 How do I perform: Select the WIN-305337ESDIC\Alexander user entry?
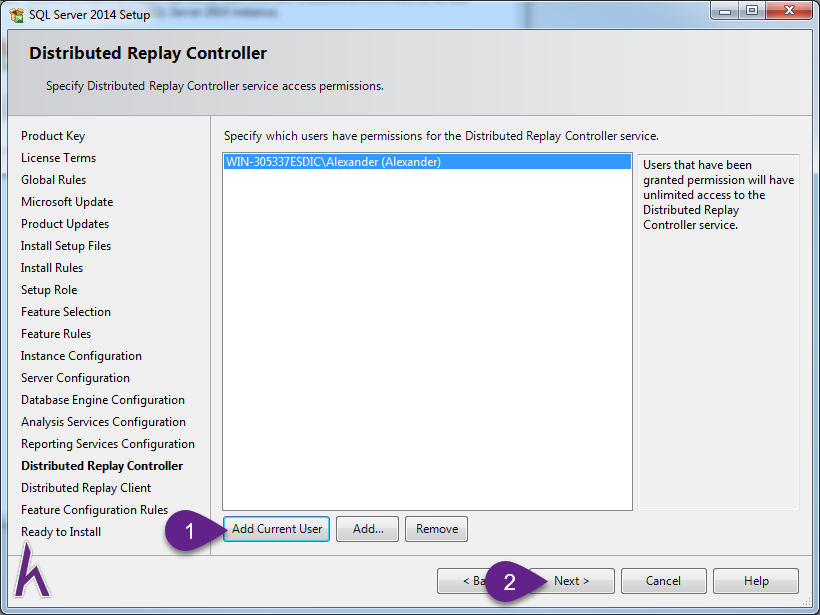click(427, 162)
